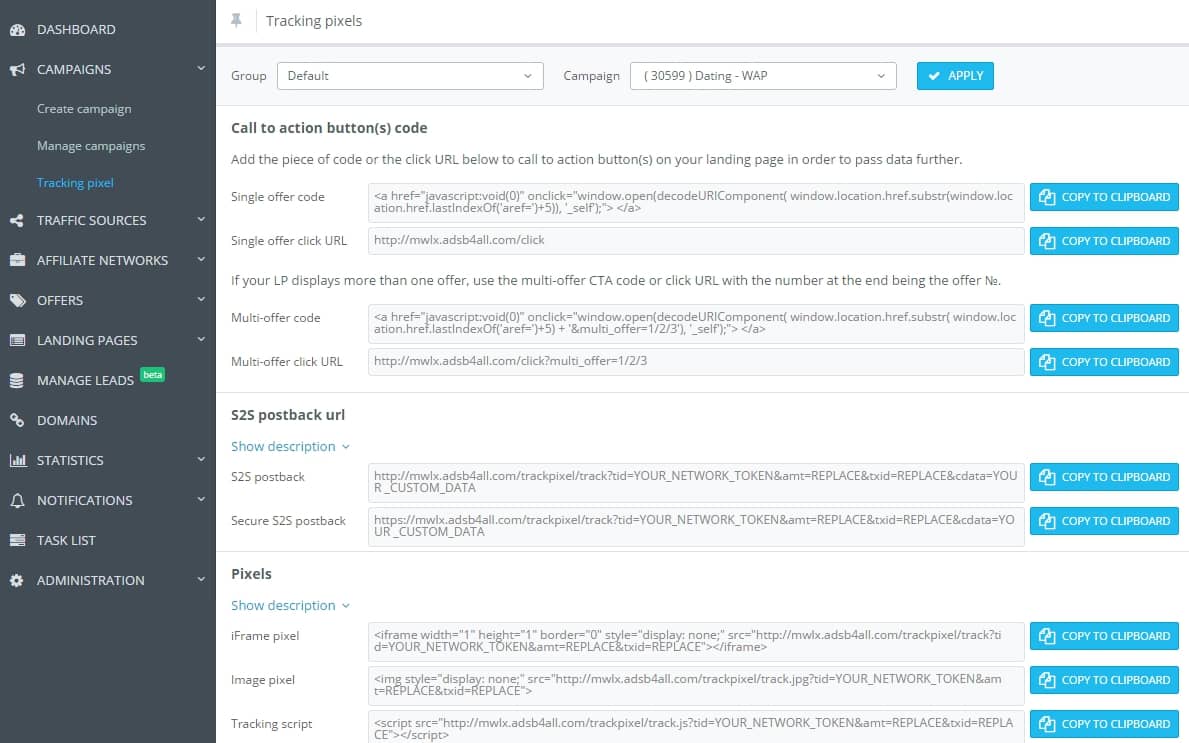Expand the Landing Pages menu chevron

(x=201, y=339)
